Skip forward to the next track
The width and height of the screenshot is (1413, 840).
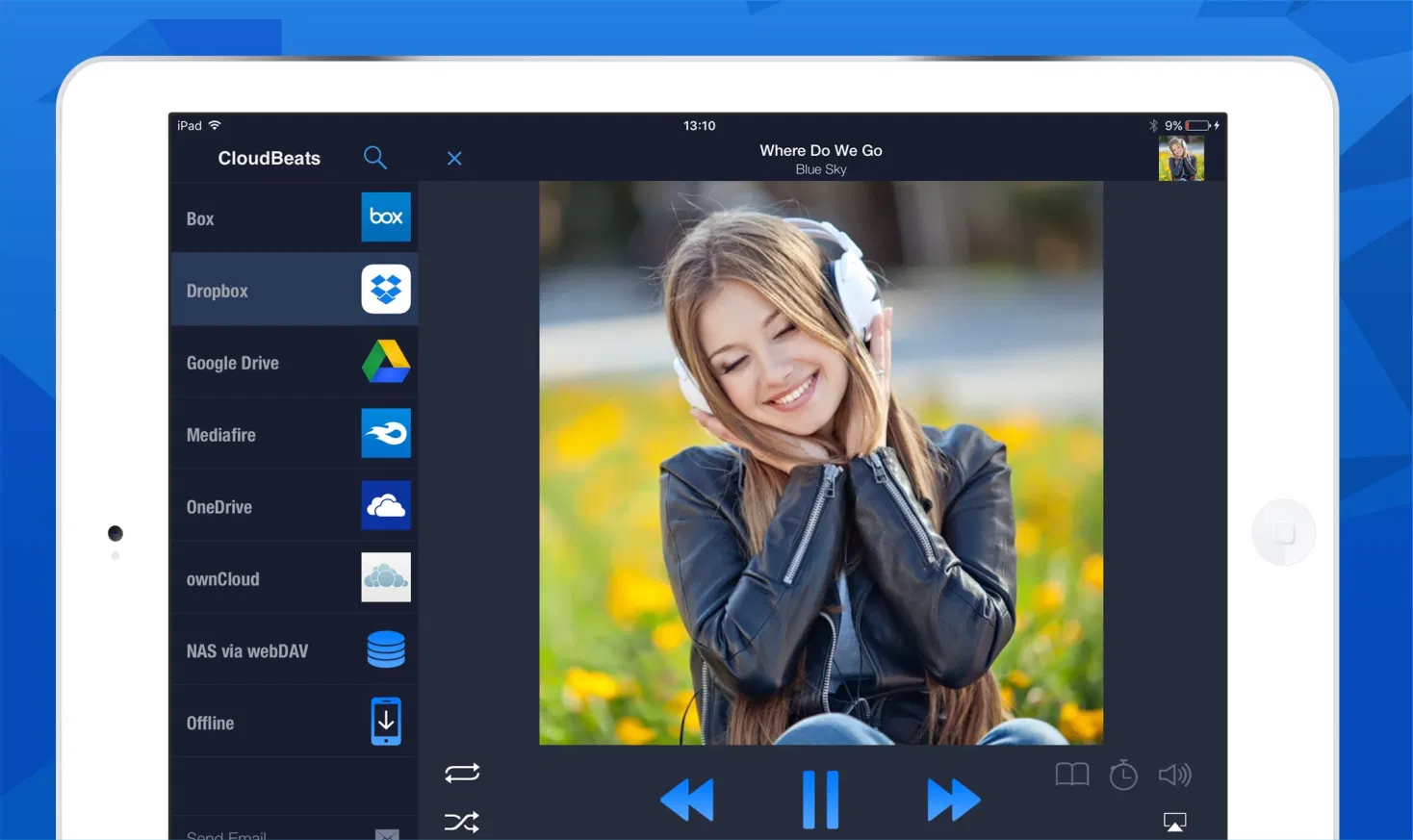click(x=953, y=800)
